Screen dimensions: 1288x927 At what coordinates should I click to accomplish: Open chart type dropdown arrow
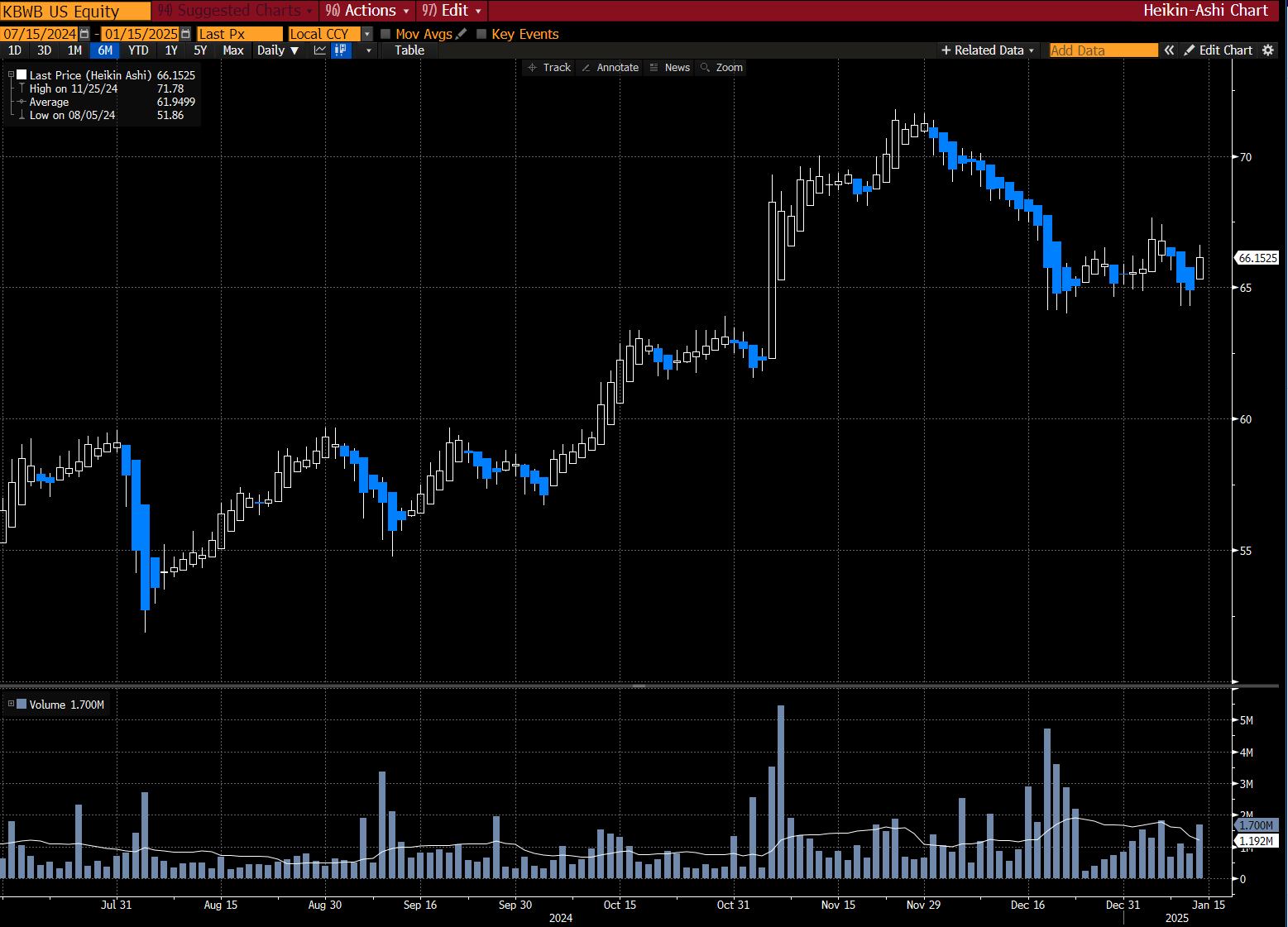click(368, 50)
